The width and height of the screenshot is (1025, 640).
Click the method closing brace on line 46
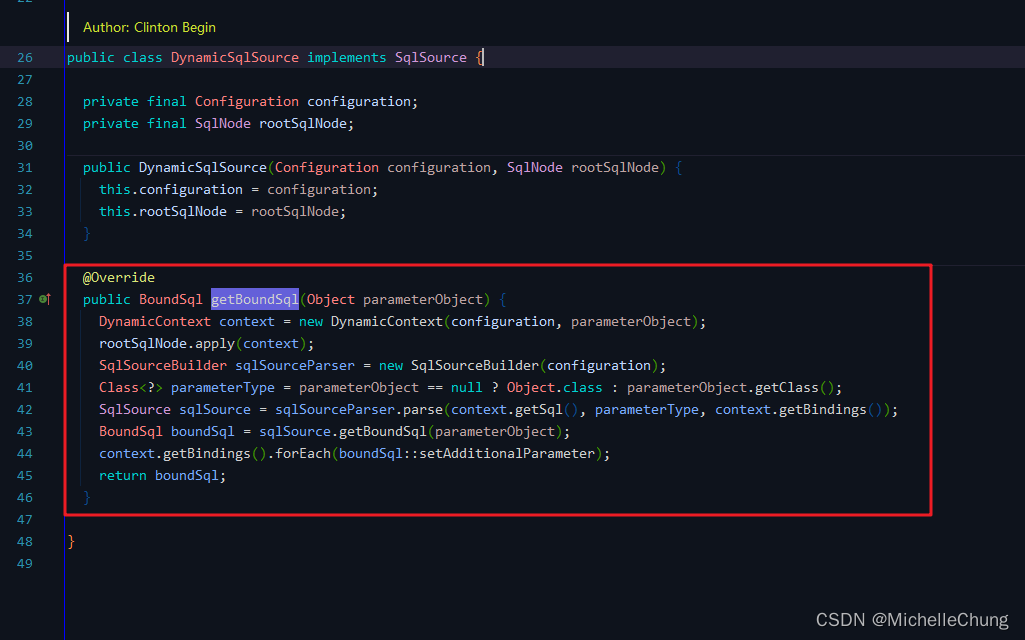87,497
